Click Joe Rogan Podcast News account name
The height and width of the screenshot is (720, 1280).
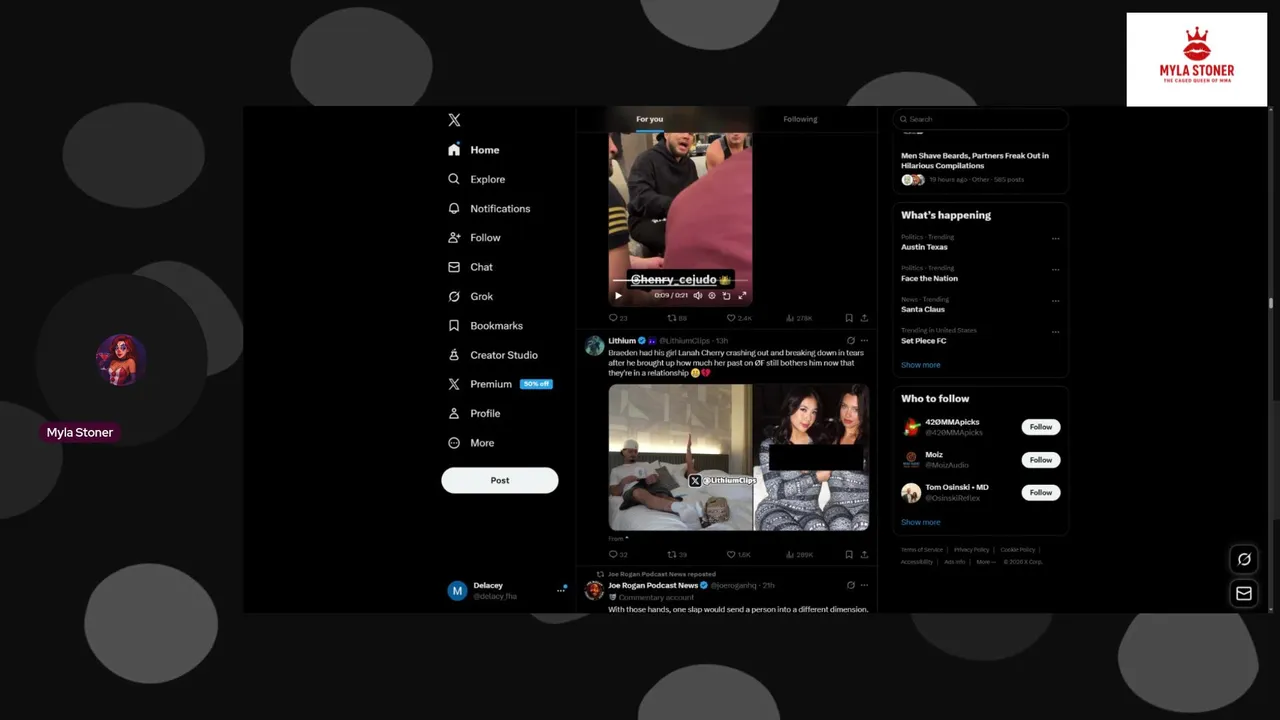point(653,585)
